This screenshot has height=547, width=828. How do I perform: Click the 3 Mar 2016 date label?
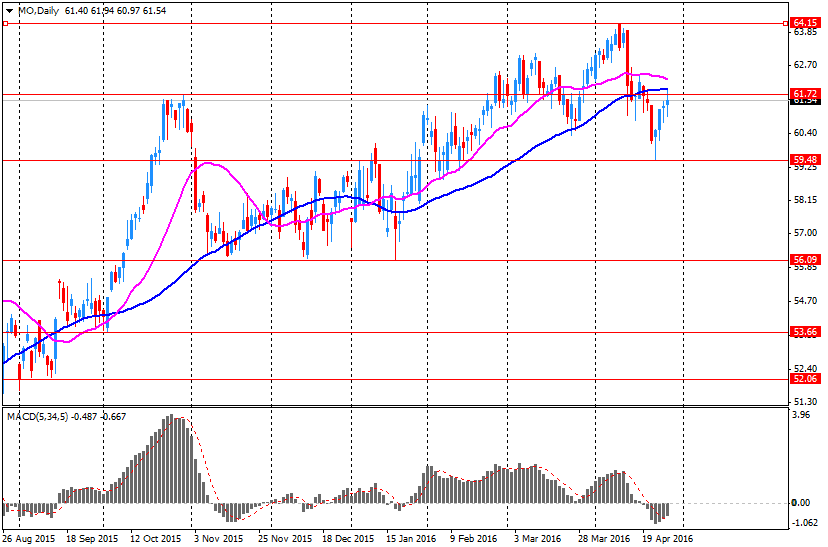point(537,539)
